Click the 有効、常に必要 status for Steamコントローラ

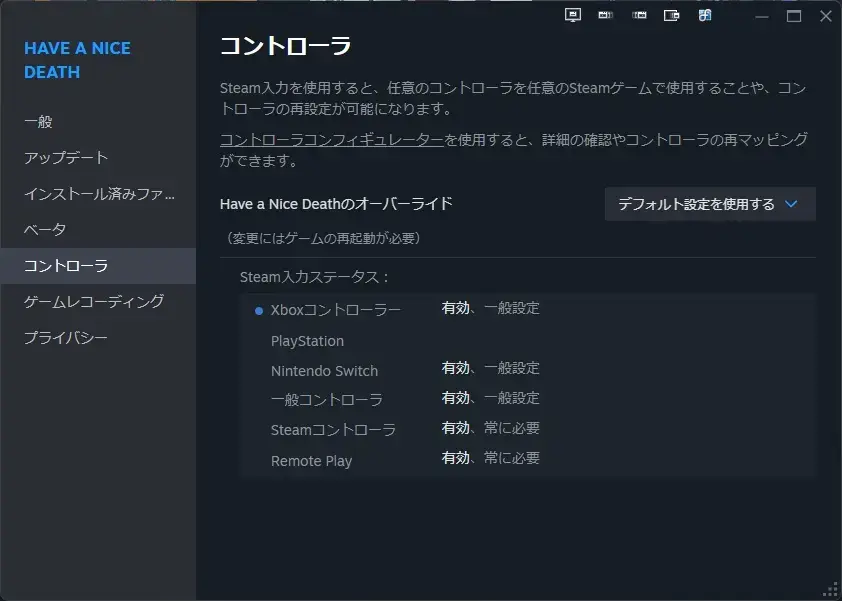click(490, 429)
